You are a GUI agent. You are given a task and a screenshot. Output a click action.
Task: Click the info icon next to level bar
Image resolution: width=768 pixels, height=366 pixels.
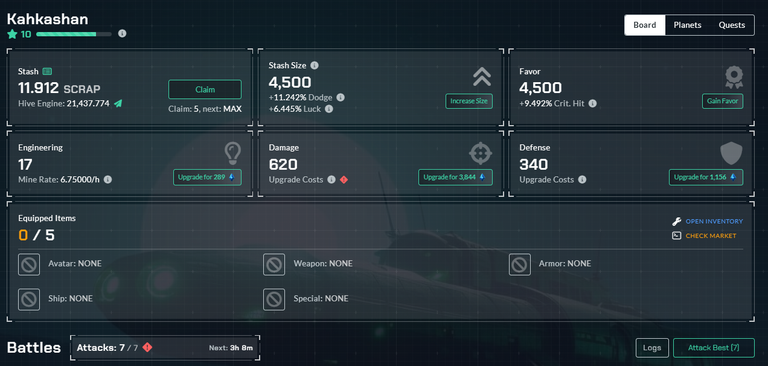coord(122,34)
